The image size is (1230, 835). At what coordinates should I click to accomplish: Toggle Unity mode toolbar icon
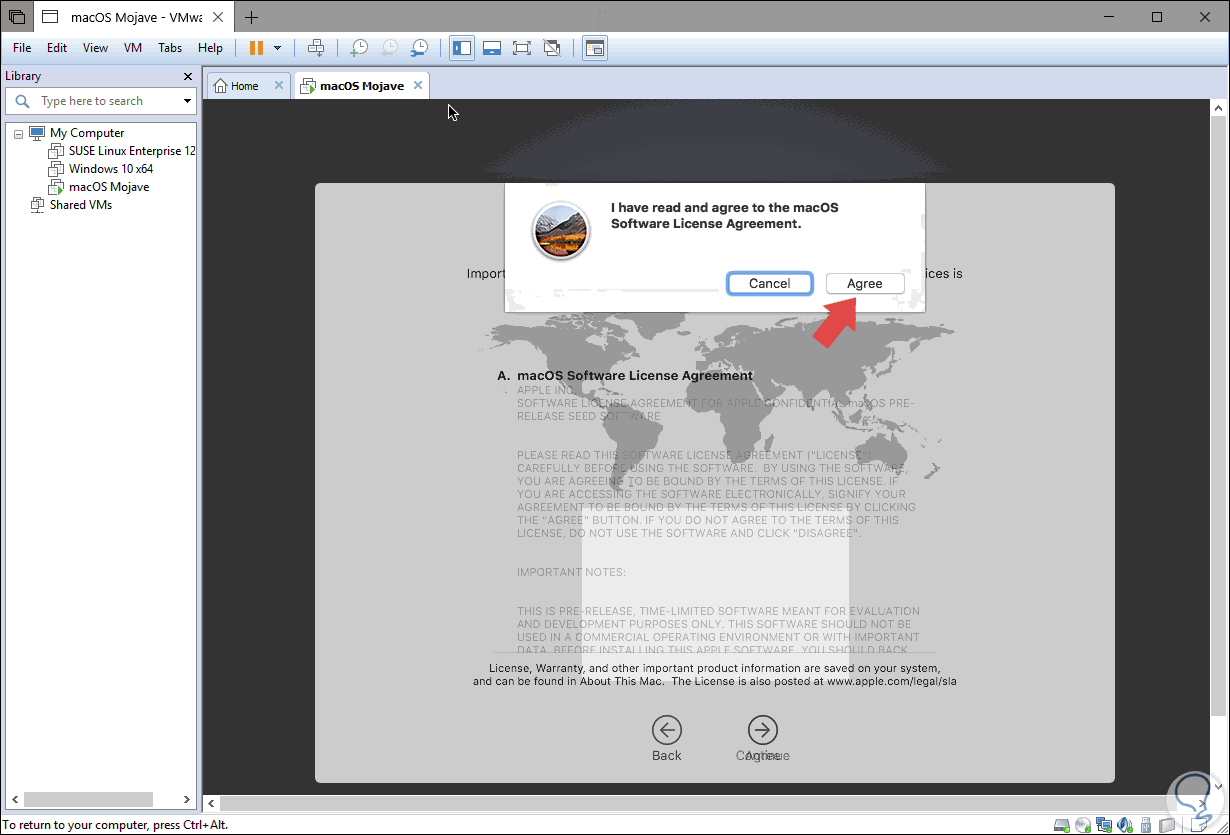551,48
